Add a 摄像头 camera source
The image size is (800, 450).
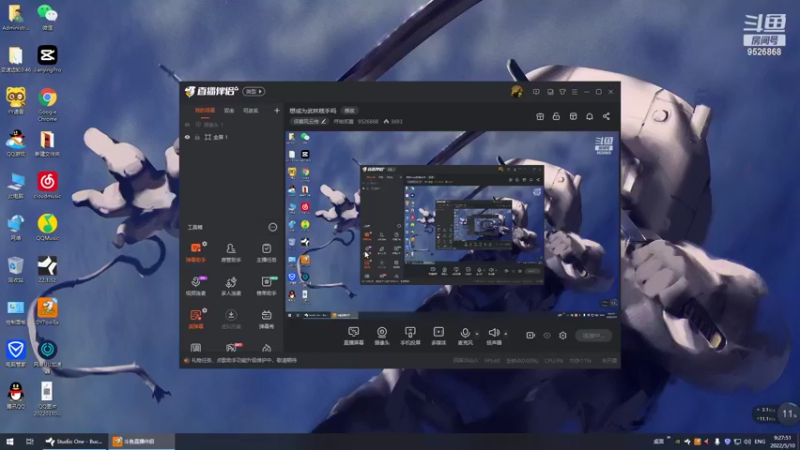click(382, 336)
